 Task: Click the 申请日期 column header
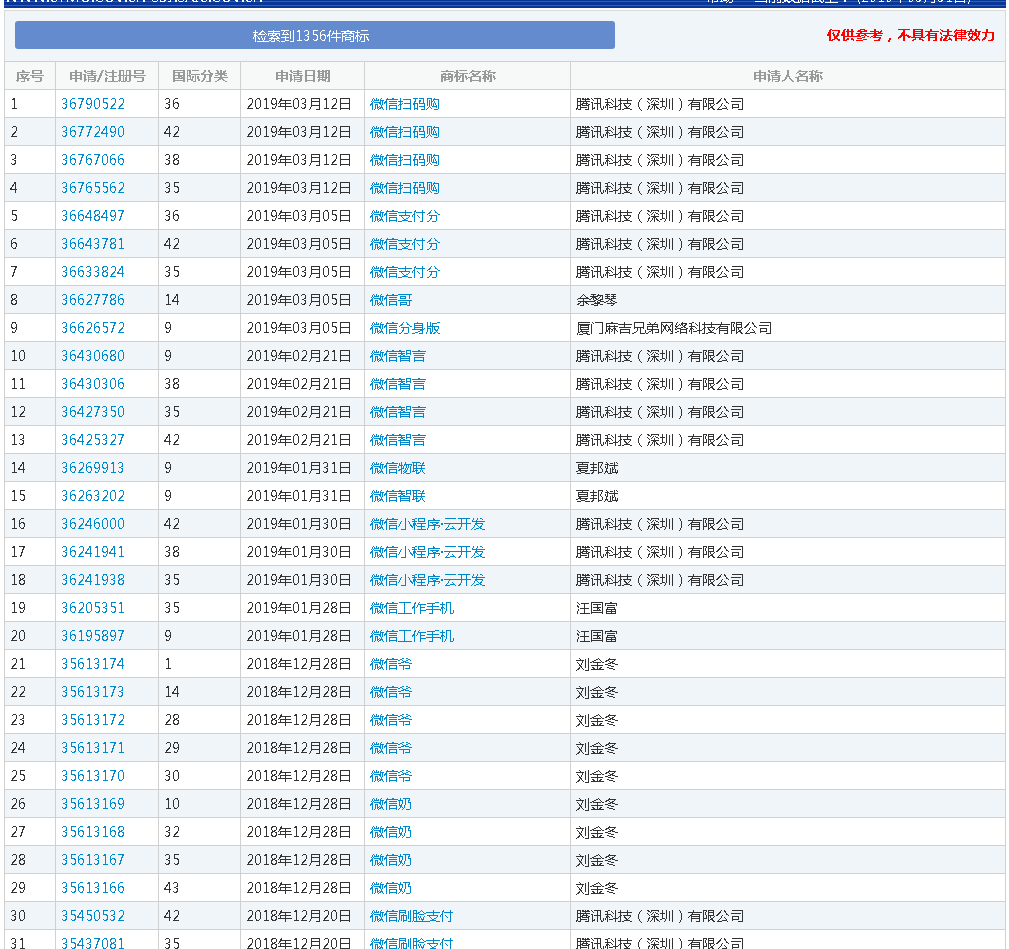(302, 76)
